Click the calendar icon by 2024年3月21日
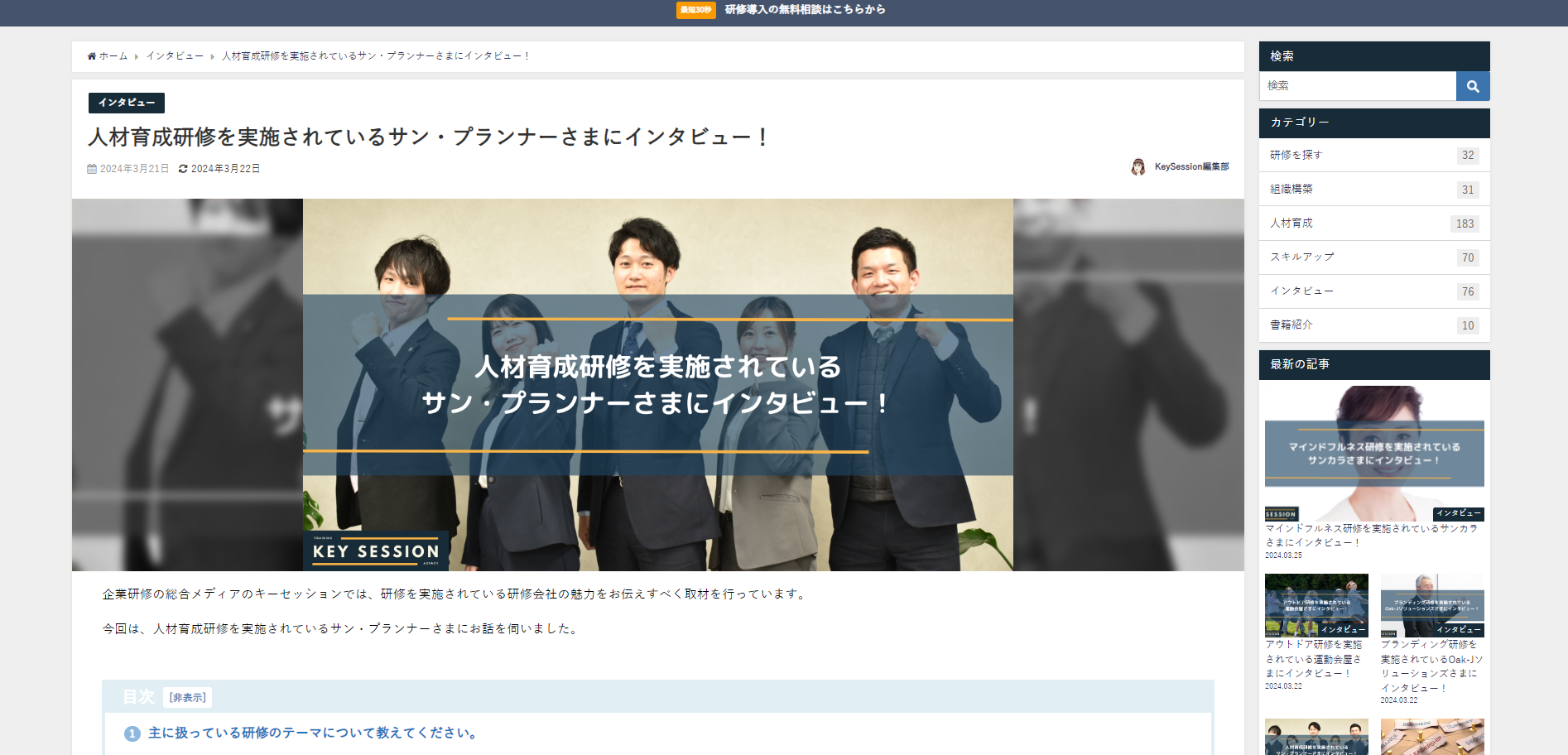Image resolution: width=1568 pixels, height=755 pixels. pyautogui.click(x=92, y=169)
